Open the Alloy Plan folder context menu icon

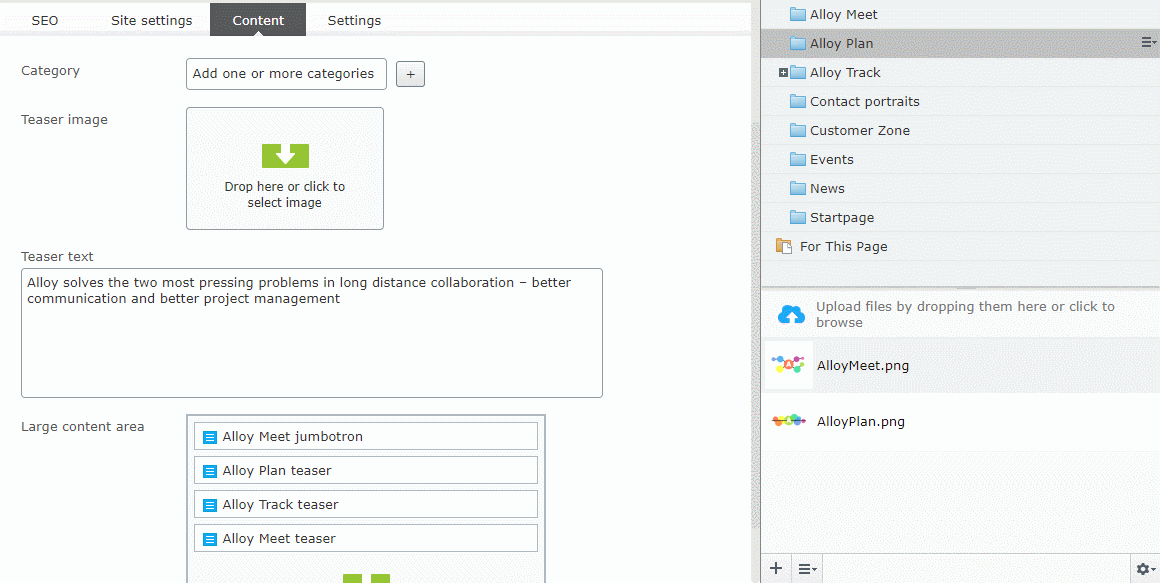[x=1147, y=43]
